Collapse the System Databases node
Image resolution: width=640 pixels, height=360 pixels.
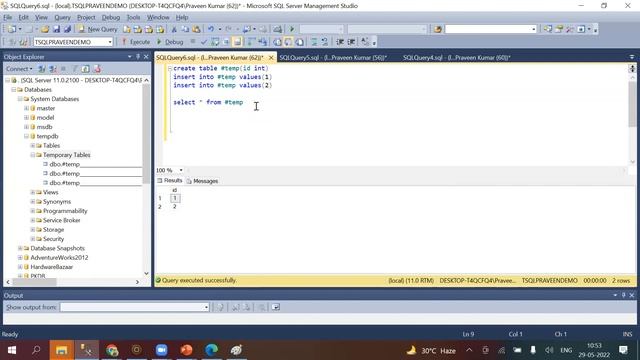20,99
